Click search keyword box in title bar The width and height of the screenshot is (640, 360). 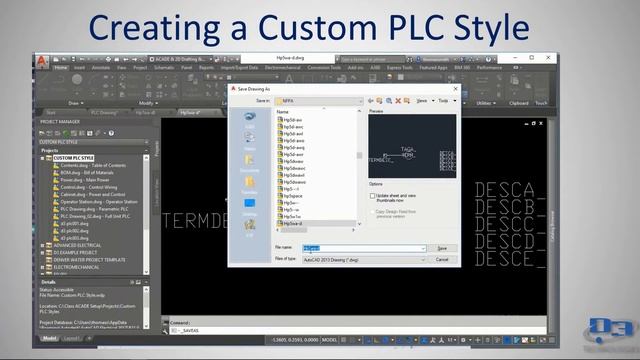[x=372, y=59]
